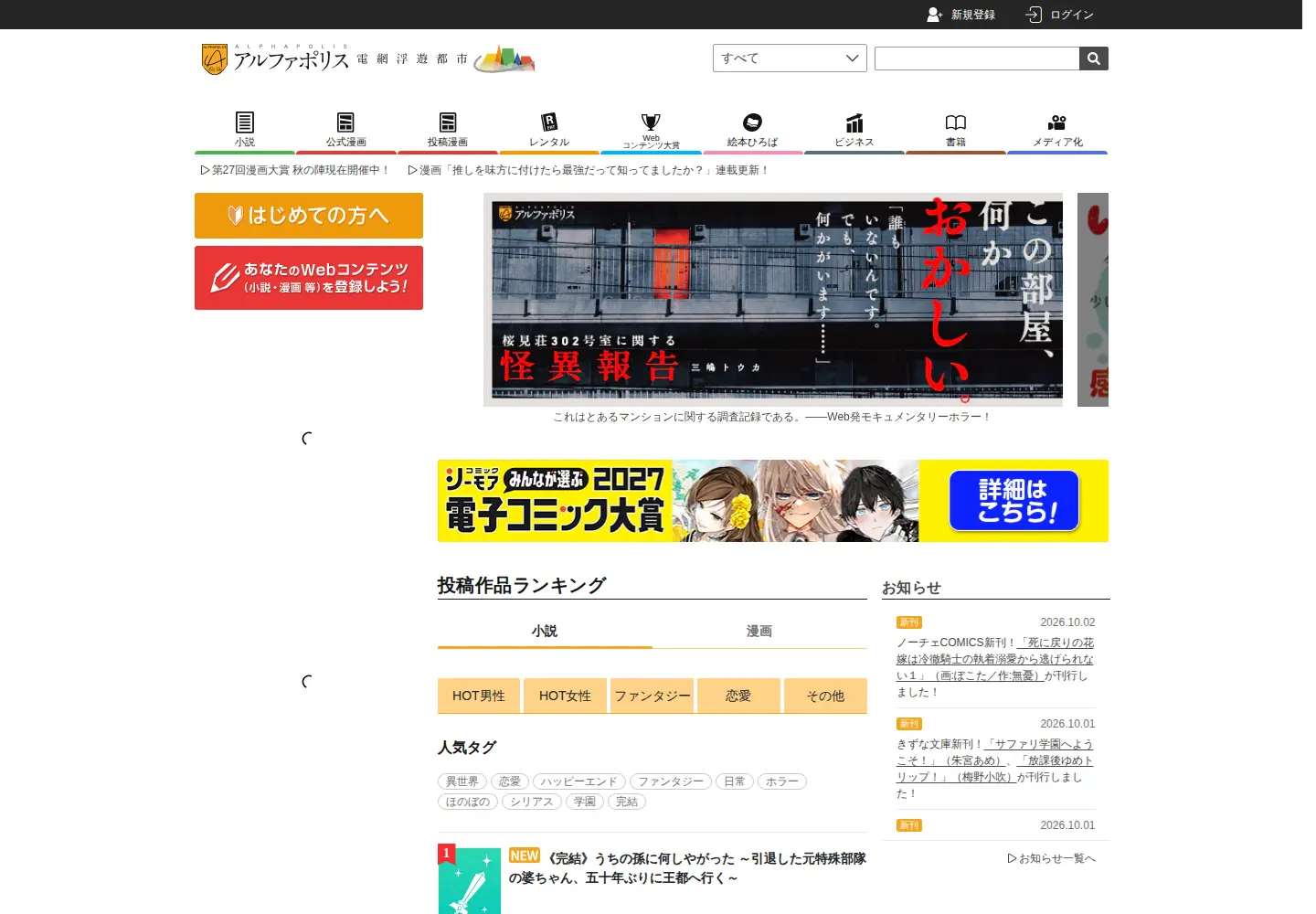Viewport: 1316px width, 914px height.
Task: Click the ログイン text link
Action: pyautogui.click(x=1072, y=15)
